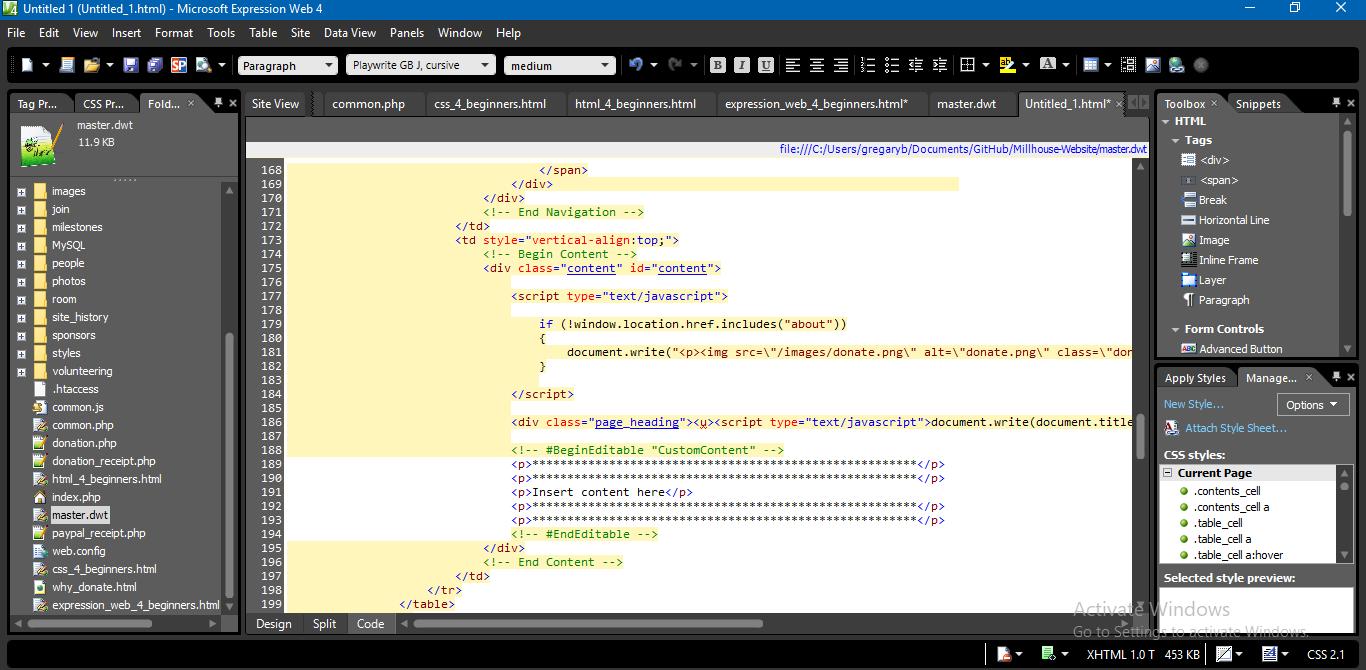
Task: Switch to the common.php tab
Action: (x=368, y=103)
